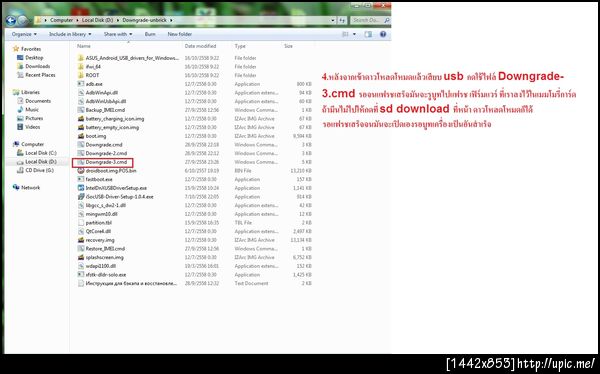This screenshot has height=374, width=600.
Task: Click Computer in the address breadcrumb
Action: [61, 20]
